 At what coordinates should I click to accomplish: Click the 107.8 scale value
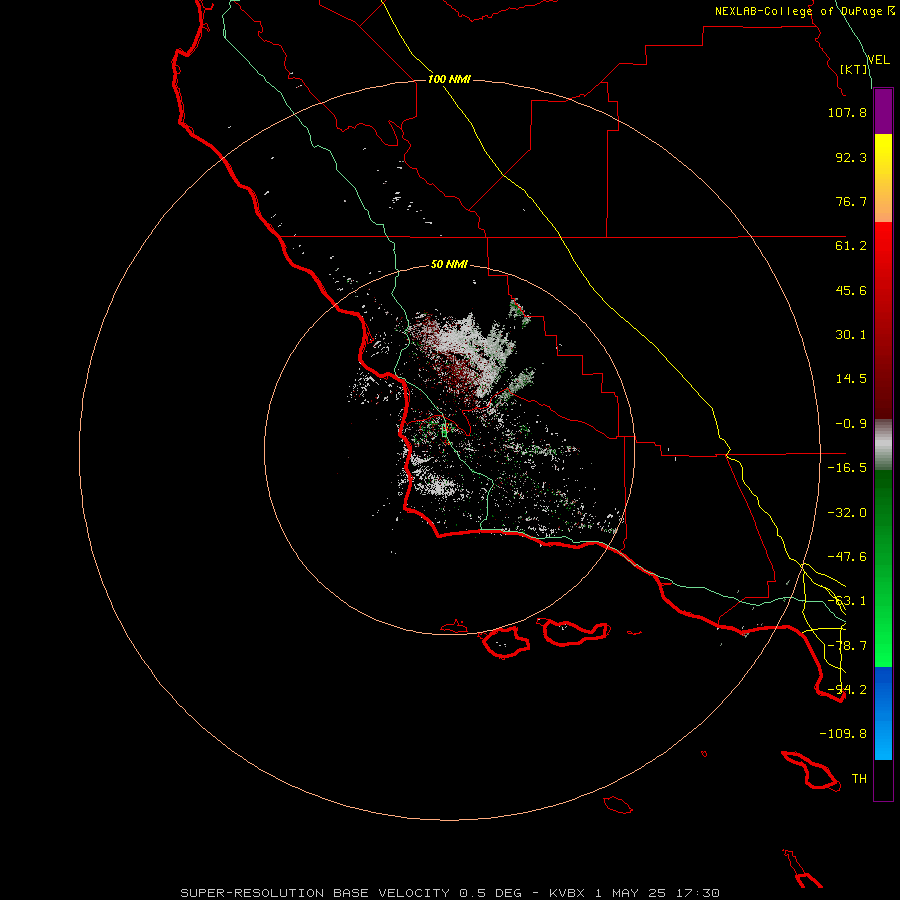(x=847, y=112)
